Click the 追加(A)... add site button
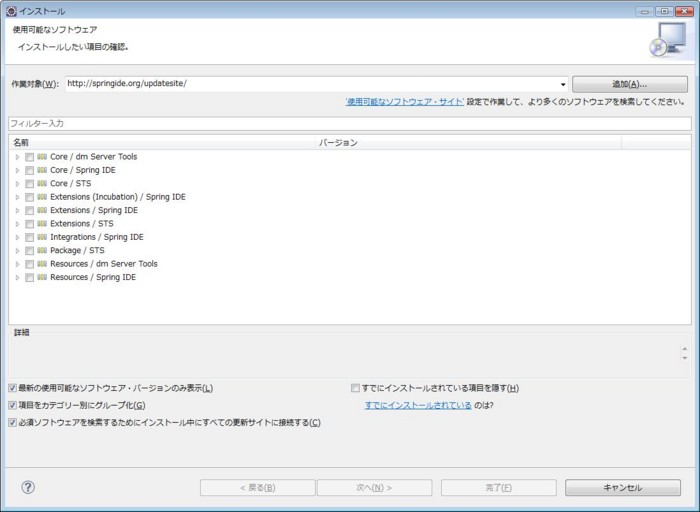Viewport: 700px width, 512px height. click(x=629, y=84)
